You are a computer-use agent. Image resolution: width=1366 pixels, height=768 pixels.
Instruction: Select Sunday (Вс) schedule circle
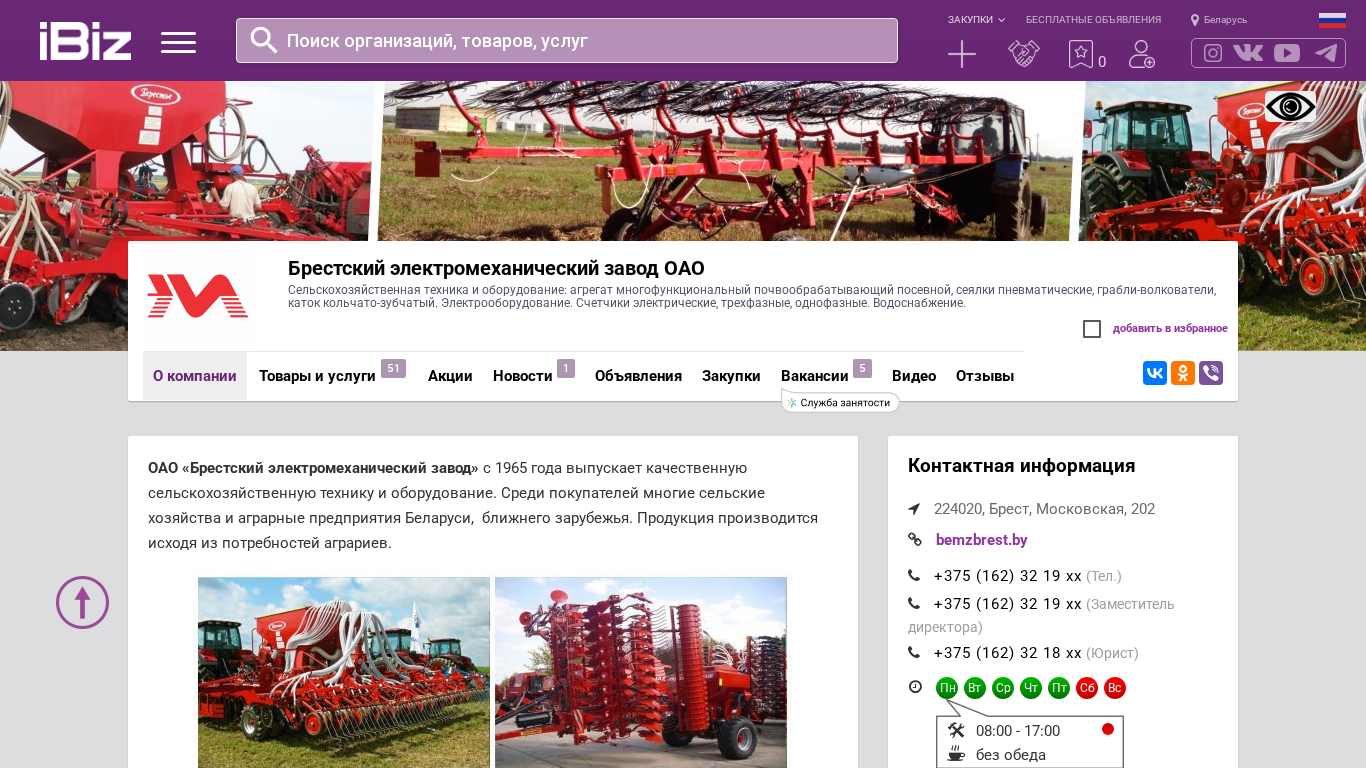click(x=1115, y=688)
